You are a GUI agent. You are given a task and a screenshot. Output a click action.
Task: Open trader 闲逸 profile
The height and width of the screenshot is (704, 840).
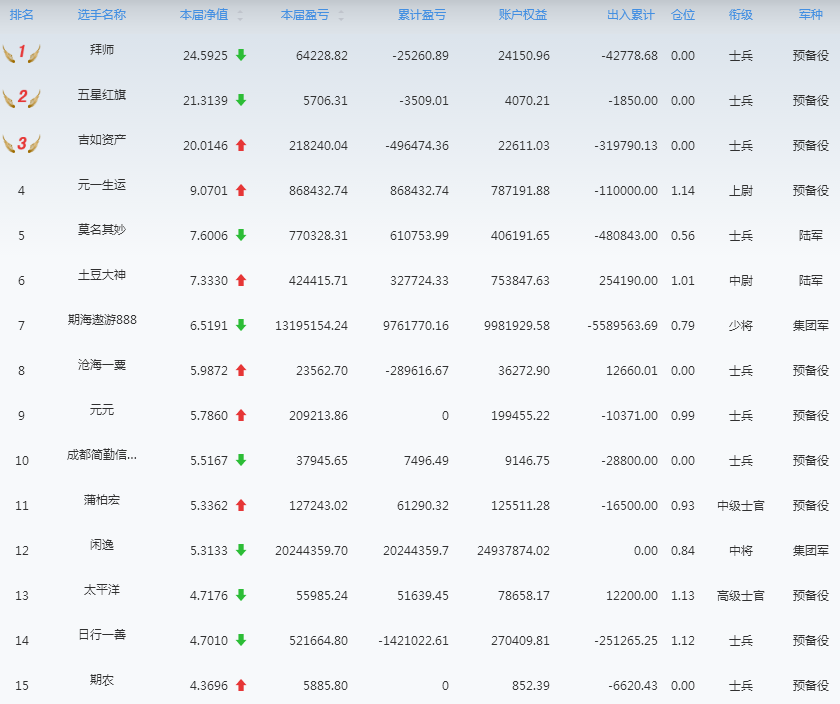coord(102,545)
